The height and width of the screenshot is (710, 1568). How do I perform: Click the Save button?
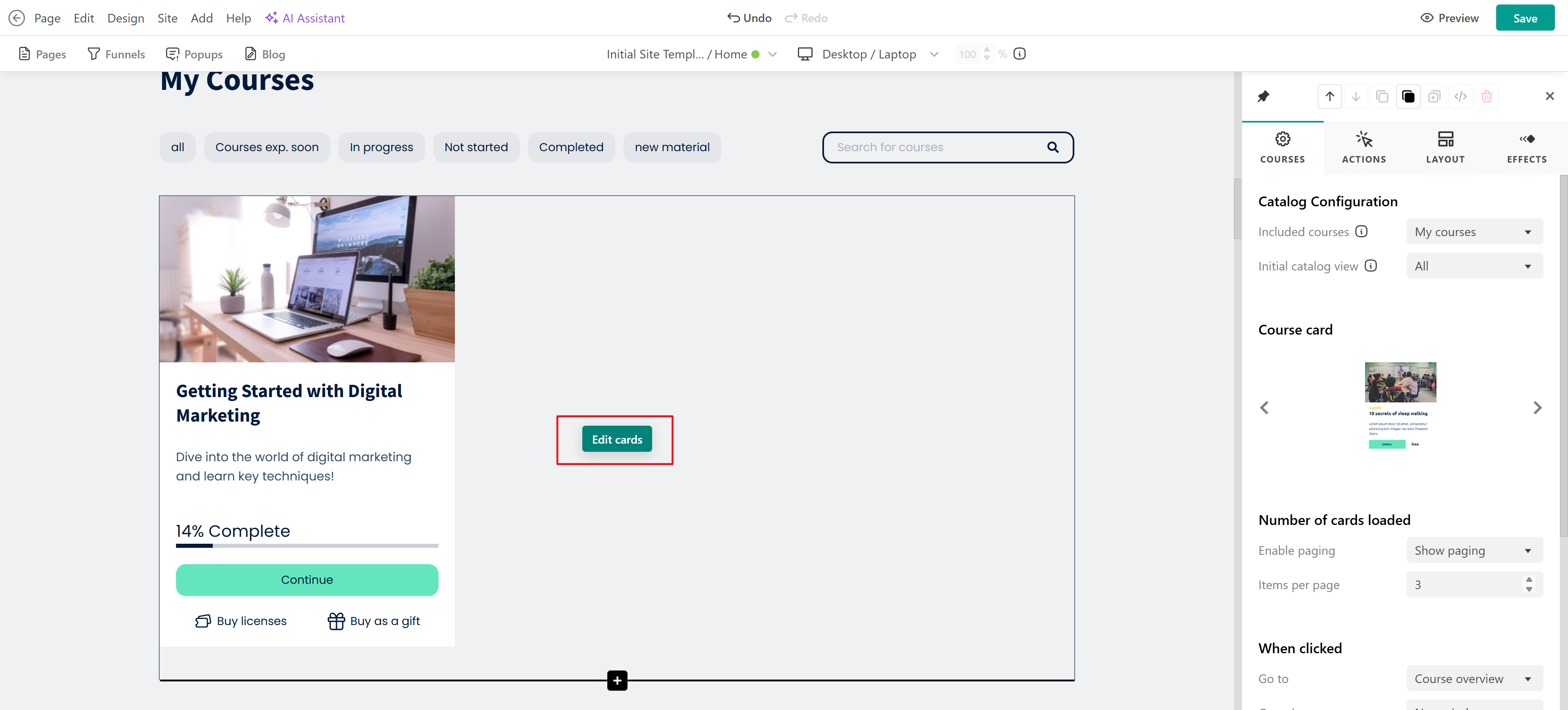tap(1524, 18)
